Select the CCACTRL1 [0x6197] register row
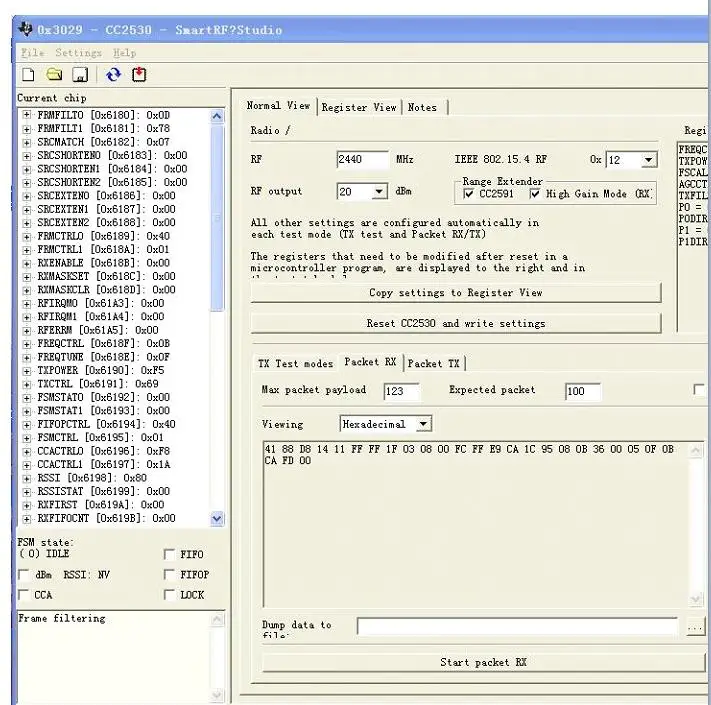 pyautogui.click(x=103, y=465)
